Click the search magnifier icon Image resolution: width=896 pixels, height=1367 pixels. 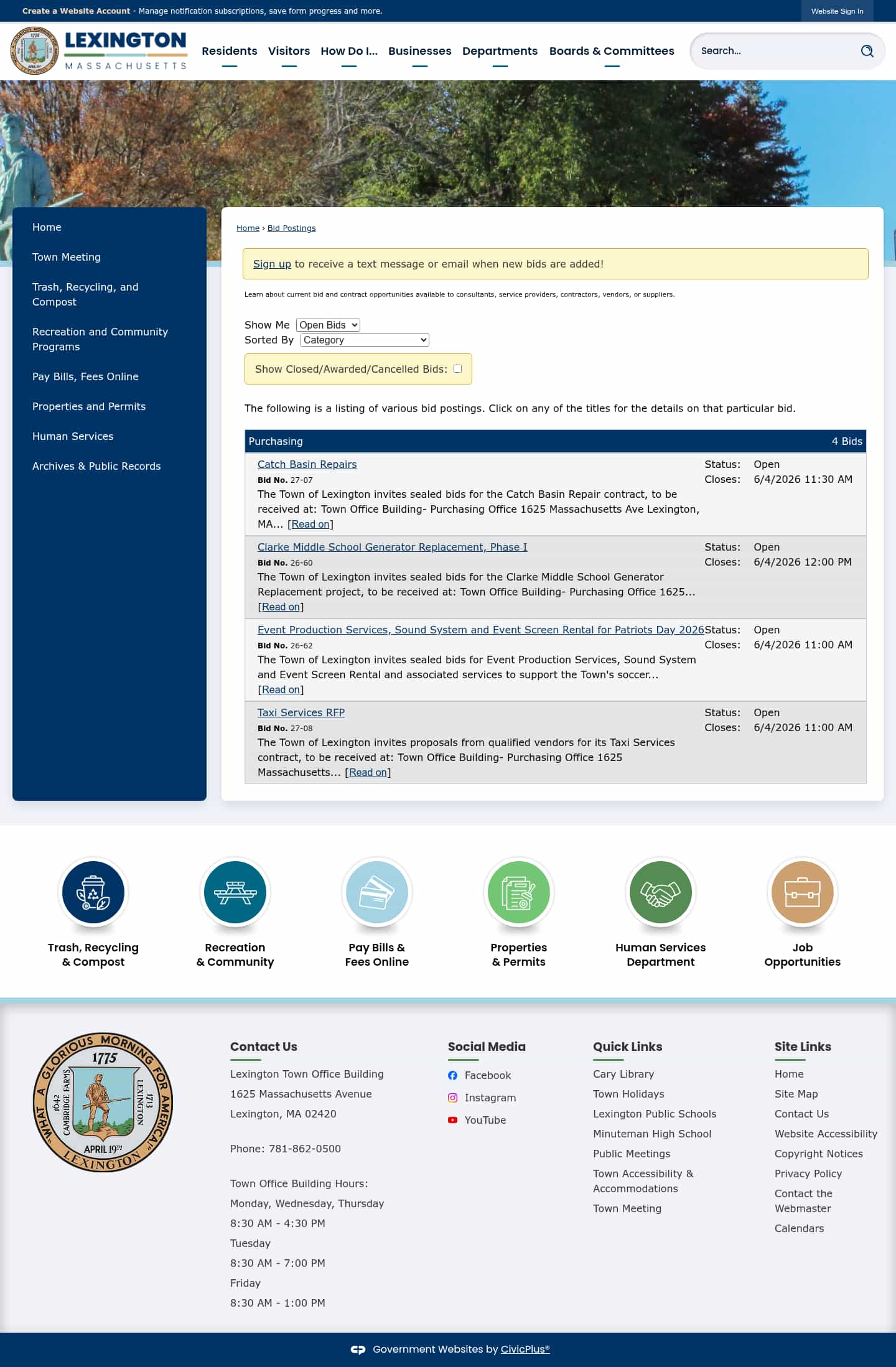tap(867, 51)
